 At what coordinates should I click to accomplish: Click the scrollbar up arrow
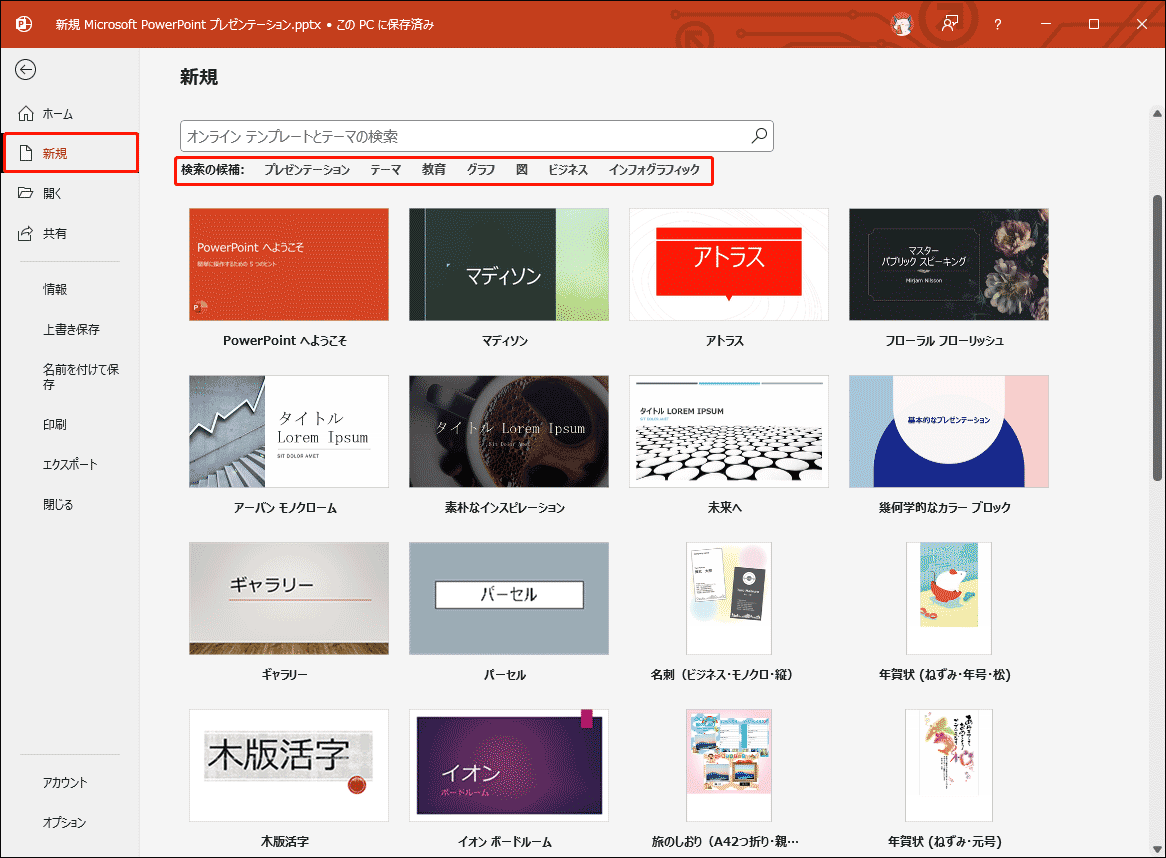tap(1157, 114)
